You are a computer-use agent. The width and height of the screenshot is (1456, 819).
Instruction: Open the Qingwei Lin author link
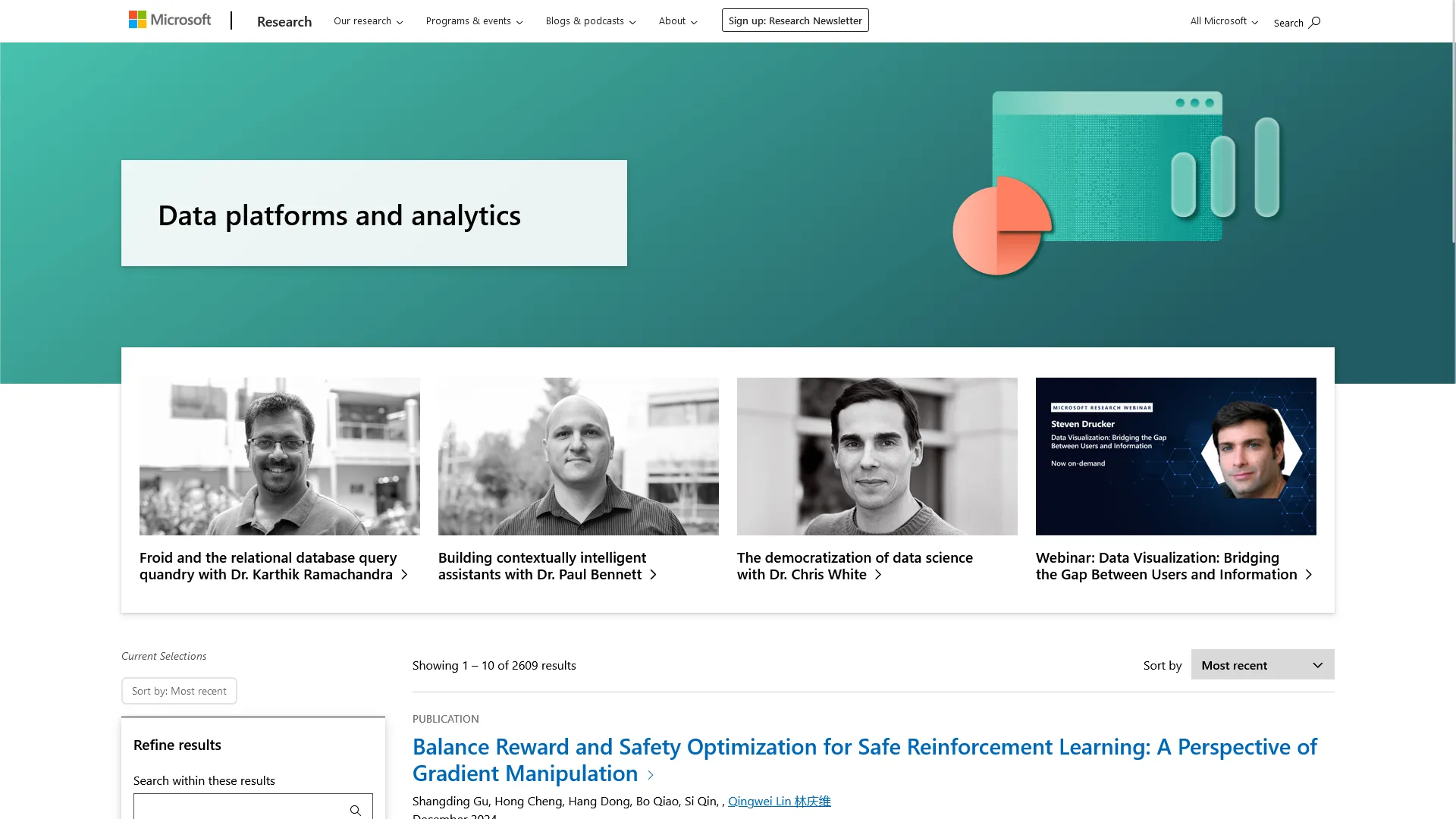pos(779,800)
